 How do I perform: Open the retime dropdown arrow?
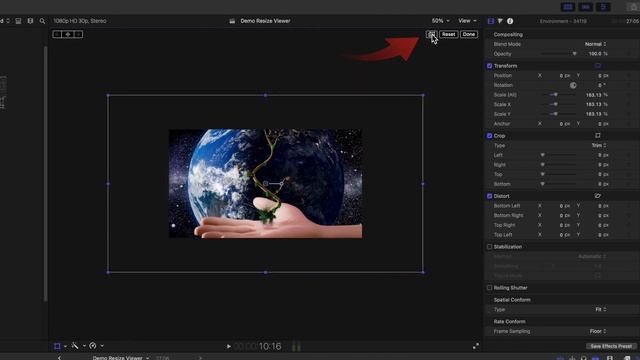click(x=102, y=346)
